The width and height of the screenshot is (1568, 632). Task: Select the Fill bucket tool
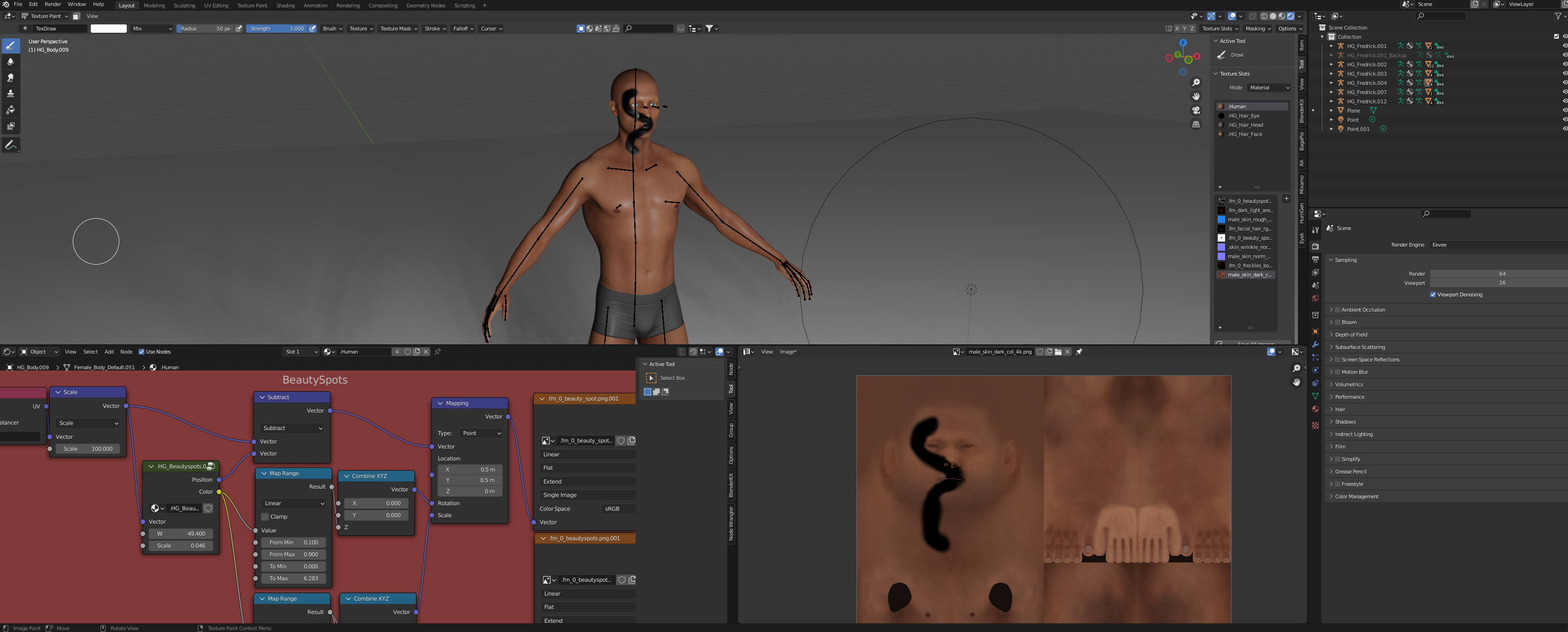click(11, 110)
